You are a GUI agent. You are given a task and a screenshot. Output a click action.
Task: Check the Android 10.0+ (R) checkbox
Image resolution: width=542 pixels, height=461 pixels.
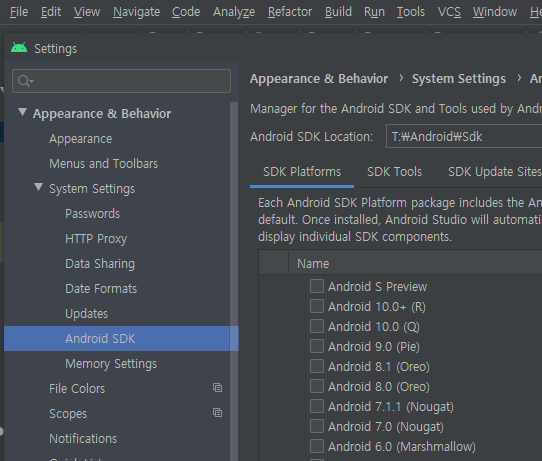[x=317, y=306]
